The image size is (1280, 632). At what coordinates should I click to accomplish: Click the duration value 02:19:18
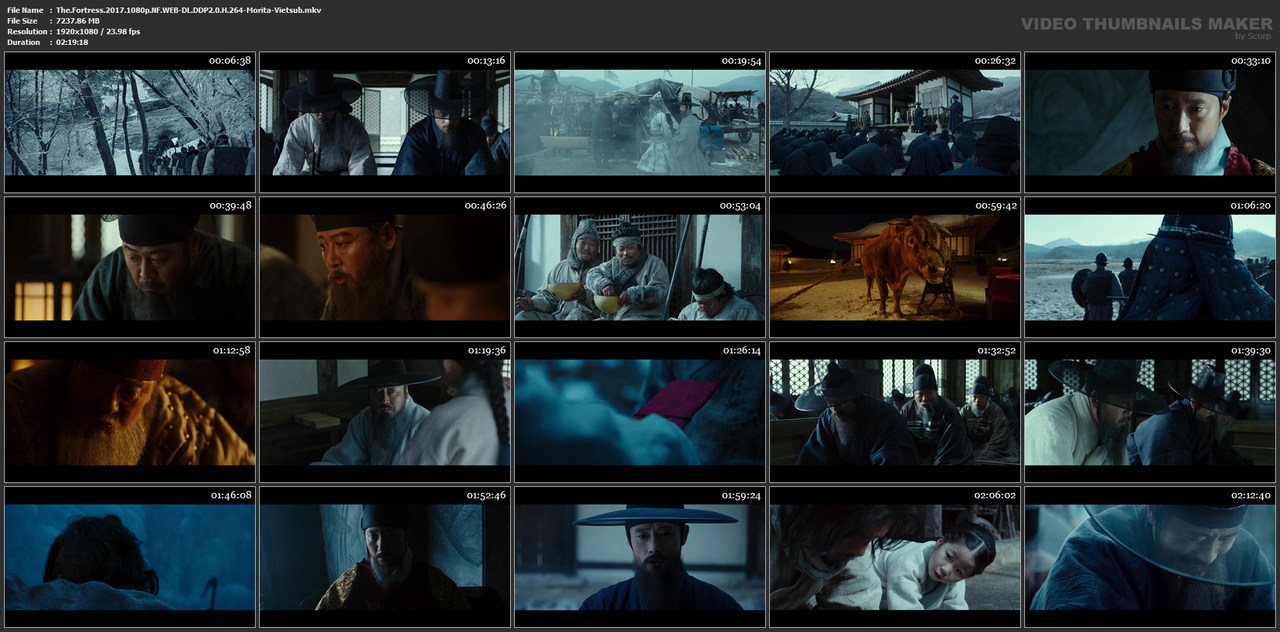[x=72, y=42]
